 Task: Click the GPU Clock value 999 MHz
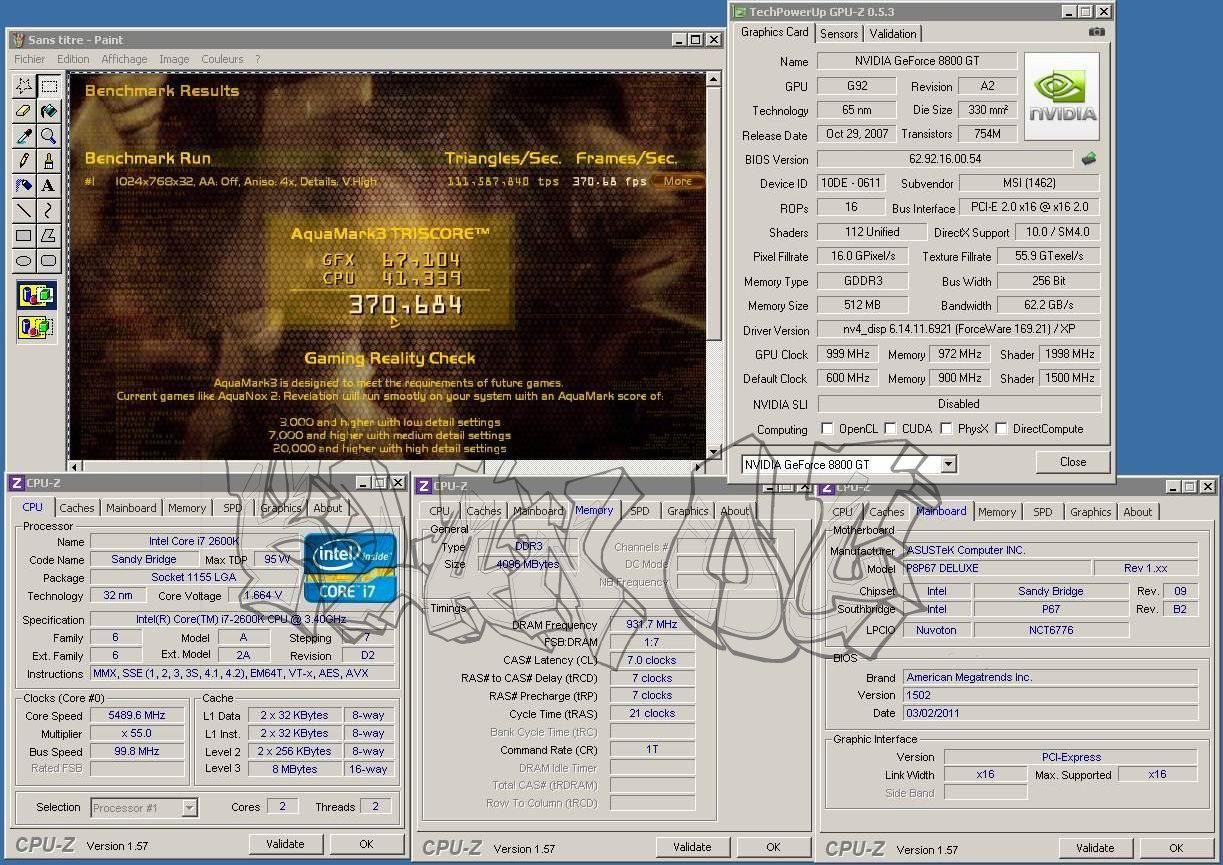848,354
